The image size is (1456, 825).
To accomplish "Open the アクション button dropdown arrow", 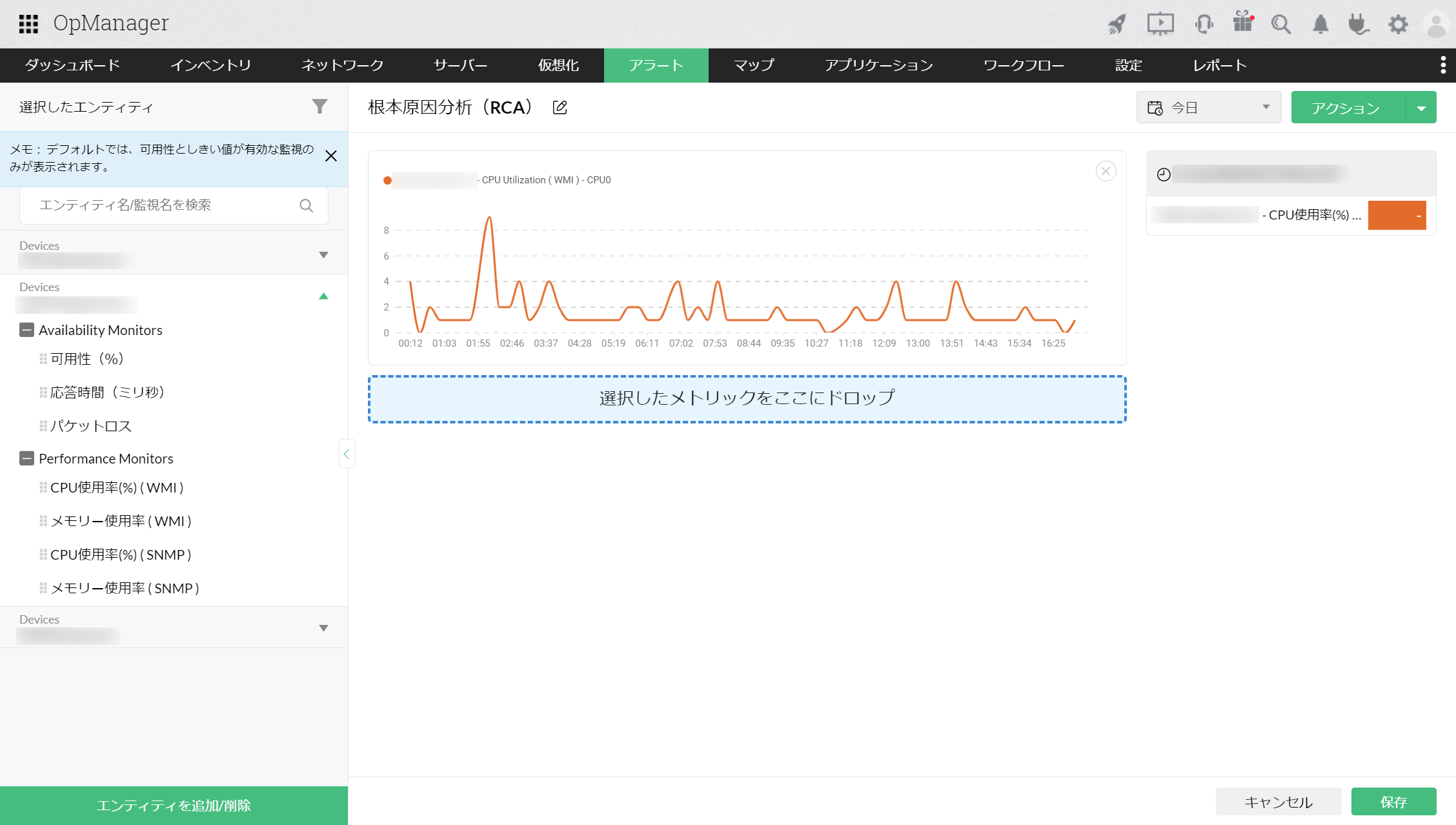I will [1421, 108].
